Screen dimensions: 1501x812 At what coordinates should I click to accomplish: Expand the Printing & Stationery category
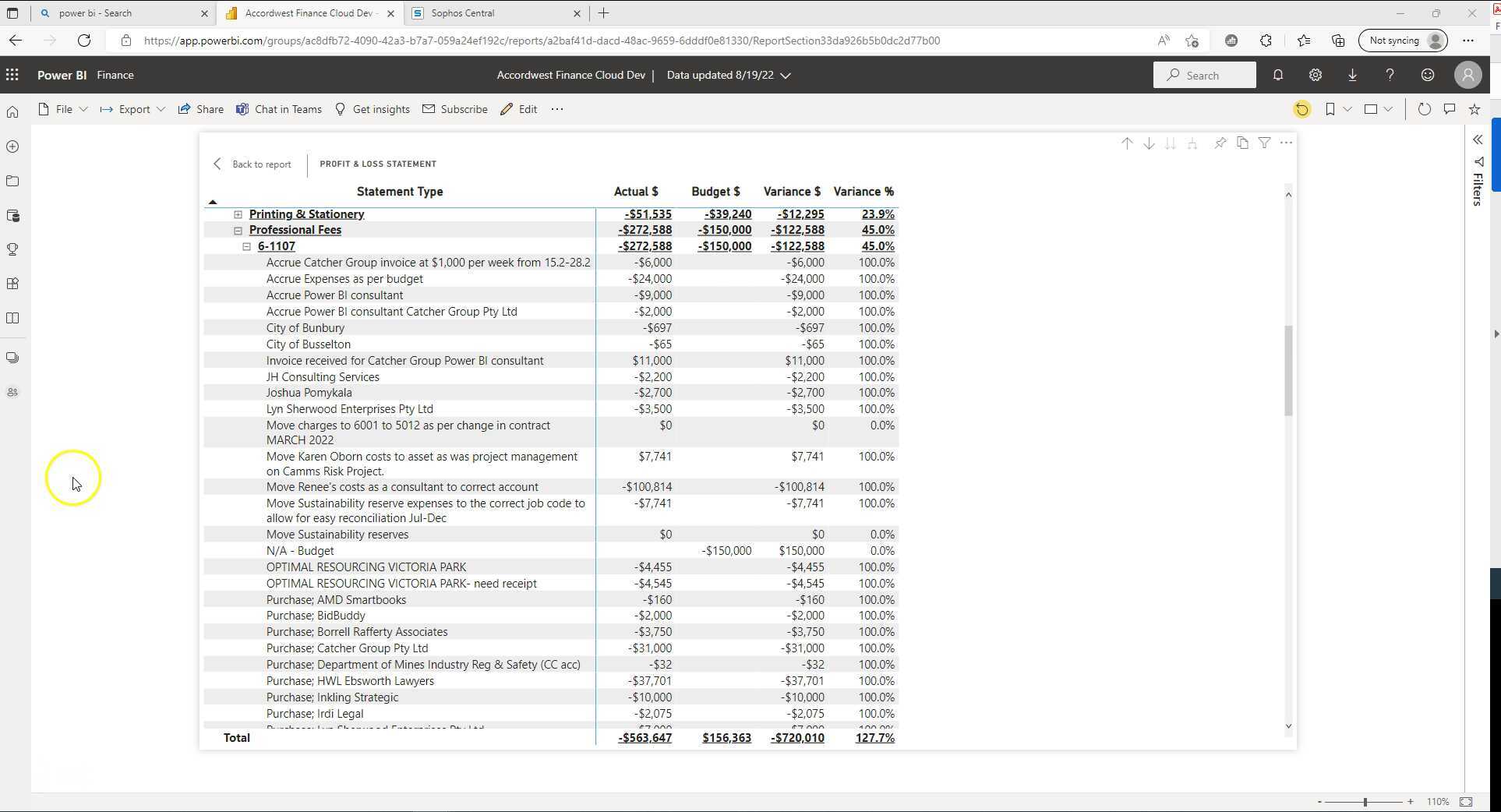(x=238, y=214)
